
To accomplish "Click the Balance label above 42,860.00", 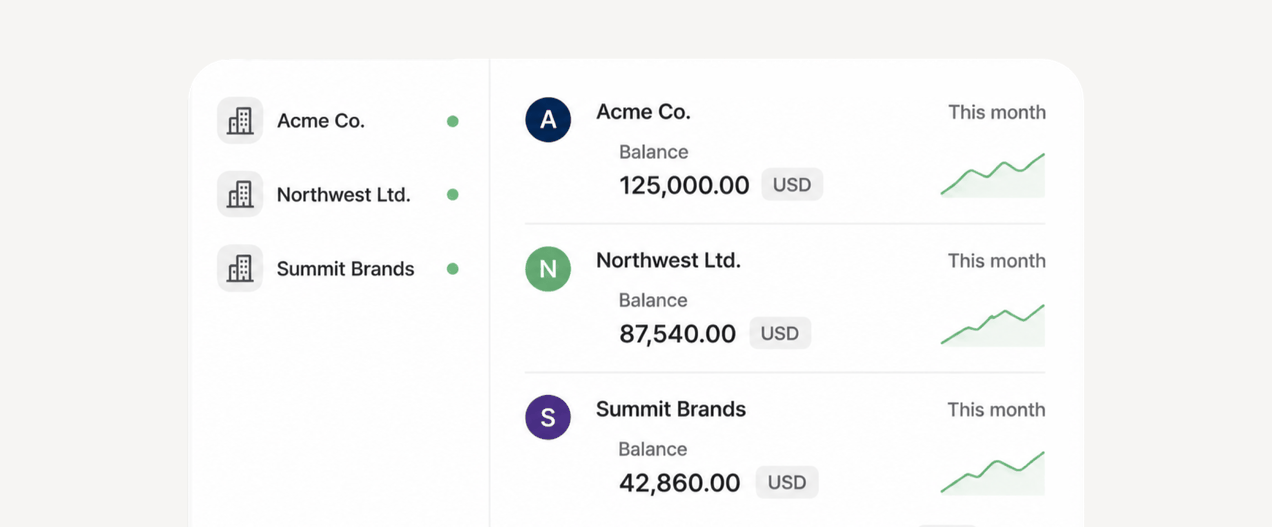I will tap(653, 449).
